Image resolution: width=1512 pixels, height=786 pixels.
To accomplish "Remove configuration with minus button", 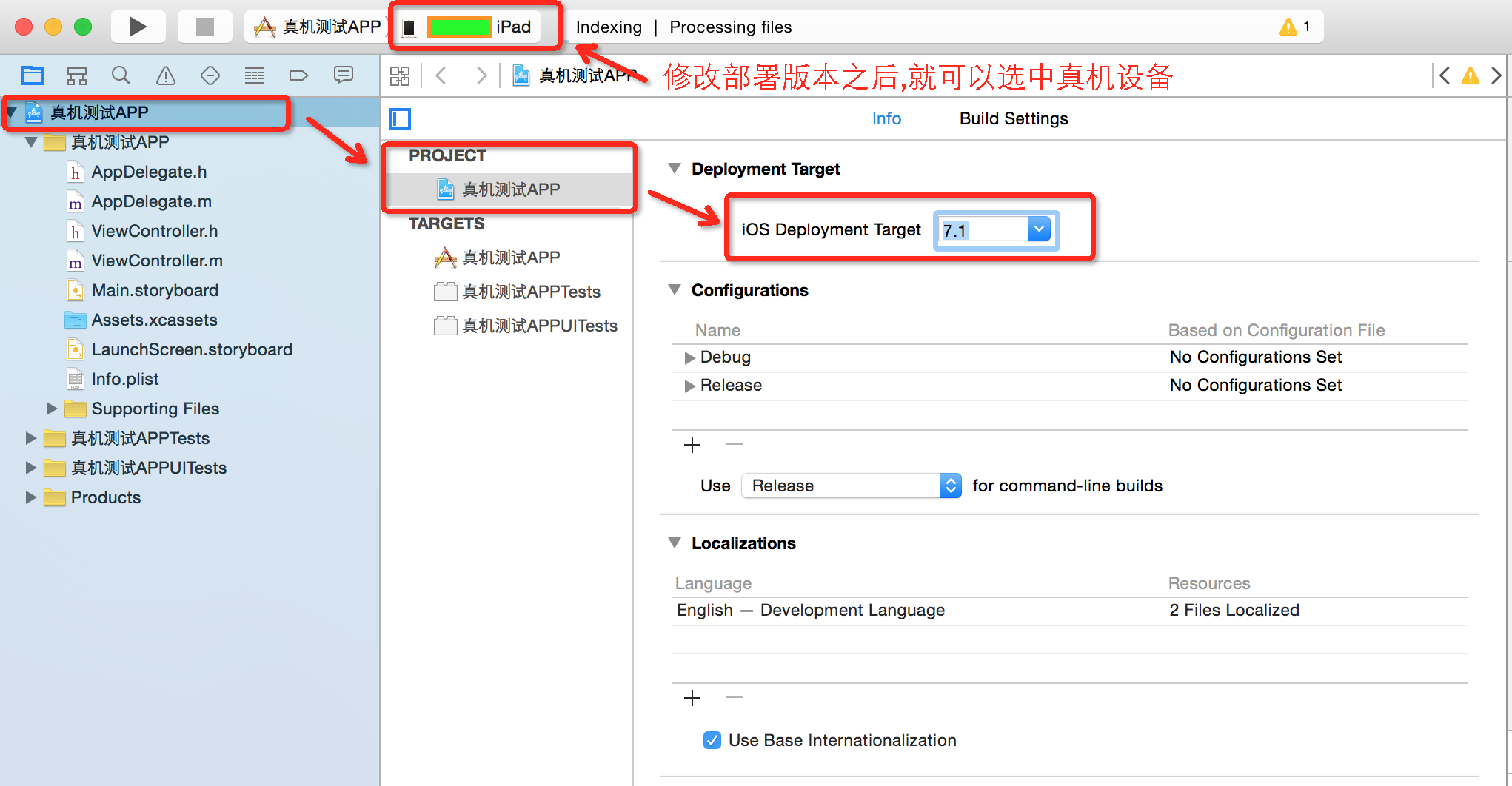I will point(735,444).
